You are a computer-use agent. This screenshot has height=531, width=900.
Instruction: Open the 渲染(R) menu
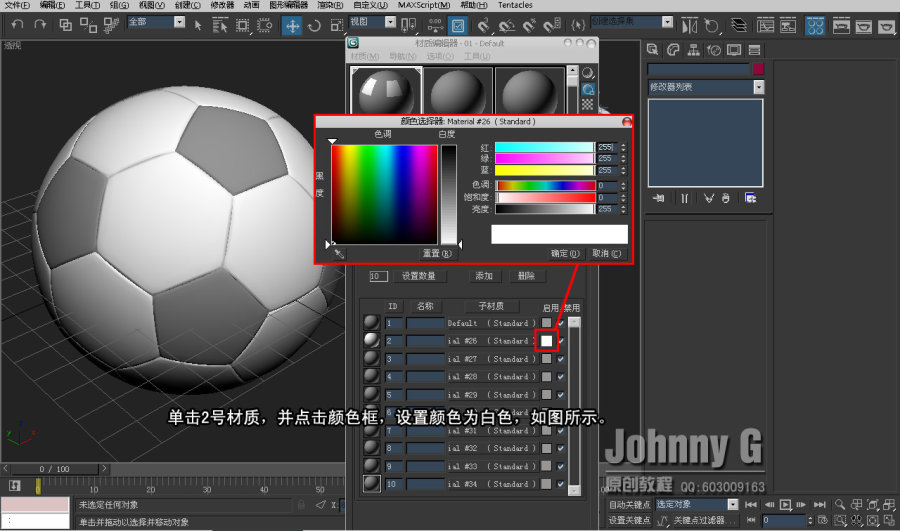click(330, 5)
